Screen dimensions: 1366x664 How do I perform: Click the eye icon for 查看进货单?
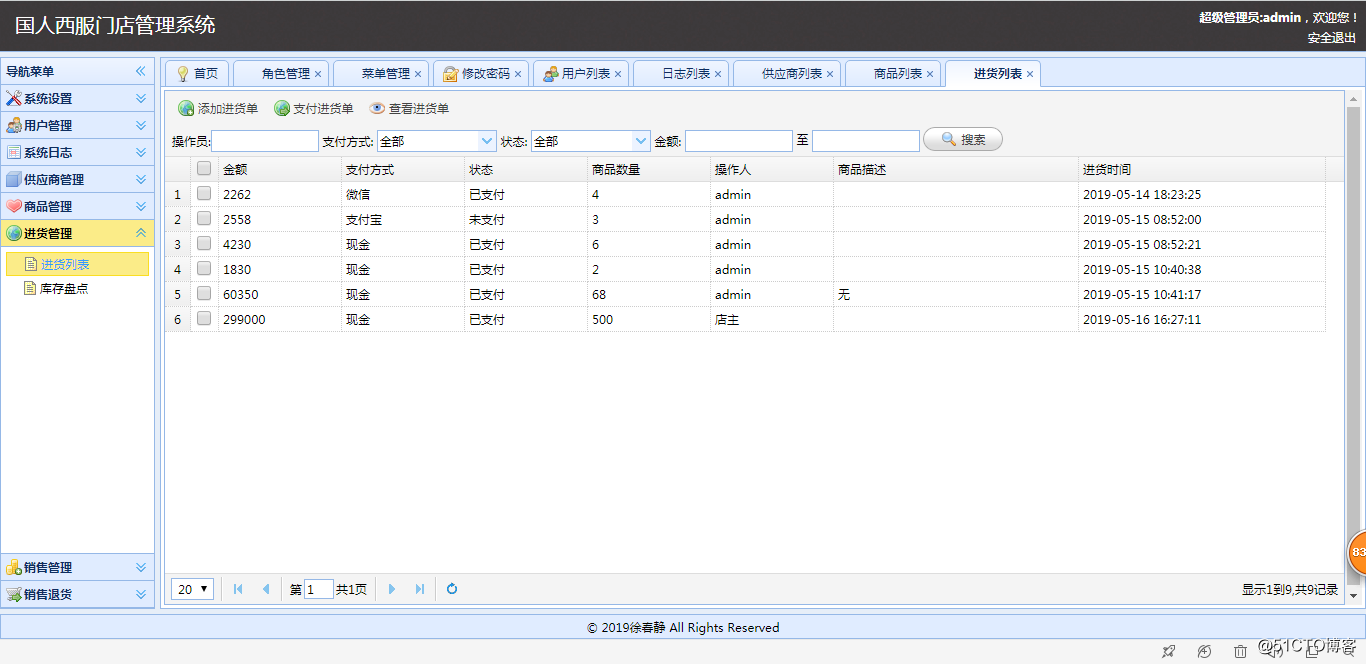click(377, 109)
